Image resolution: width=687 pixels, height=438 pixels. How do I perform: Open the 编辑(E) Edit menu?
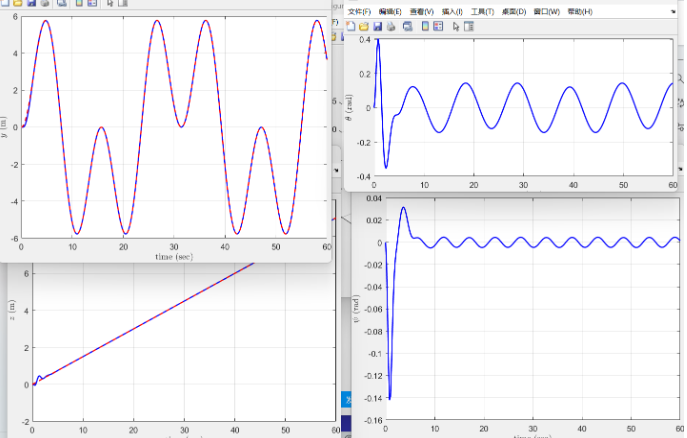click(390, 12)
